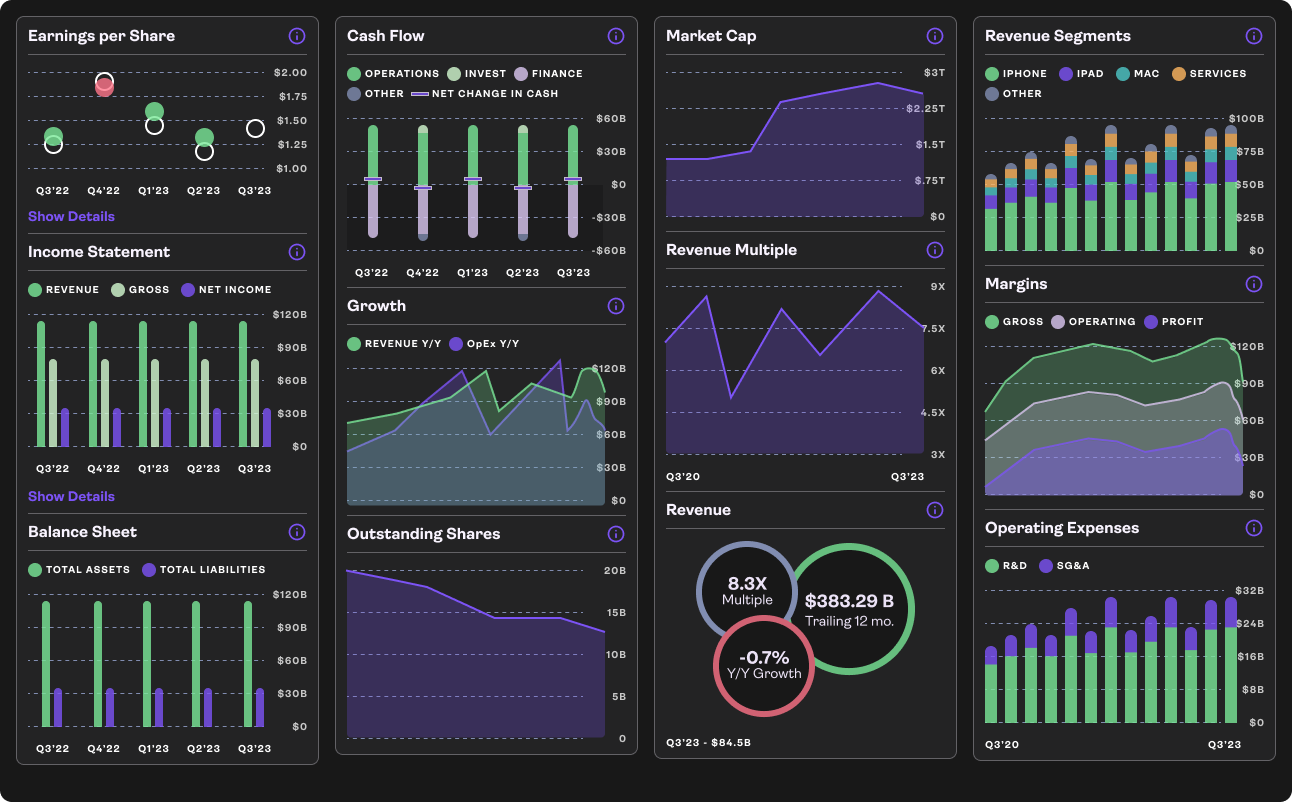1292x802 pixels.
Task: Expand Show Details under Earnings per Share
Action: [71, 217]
